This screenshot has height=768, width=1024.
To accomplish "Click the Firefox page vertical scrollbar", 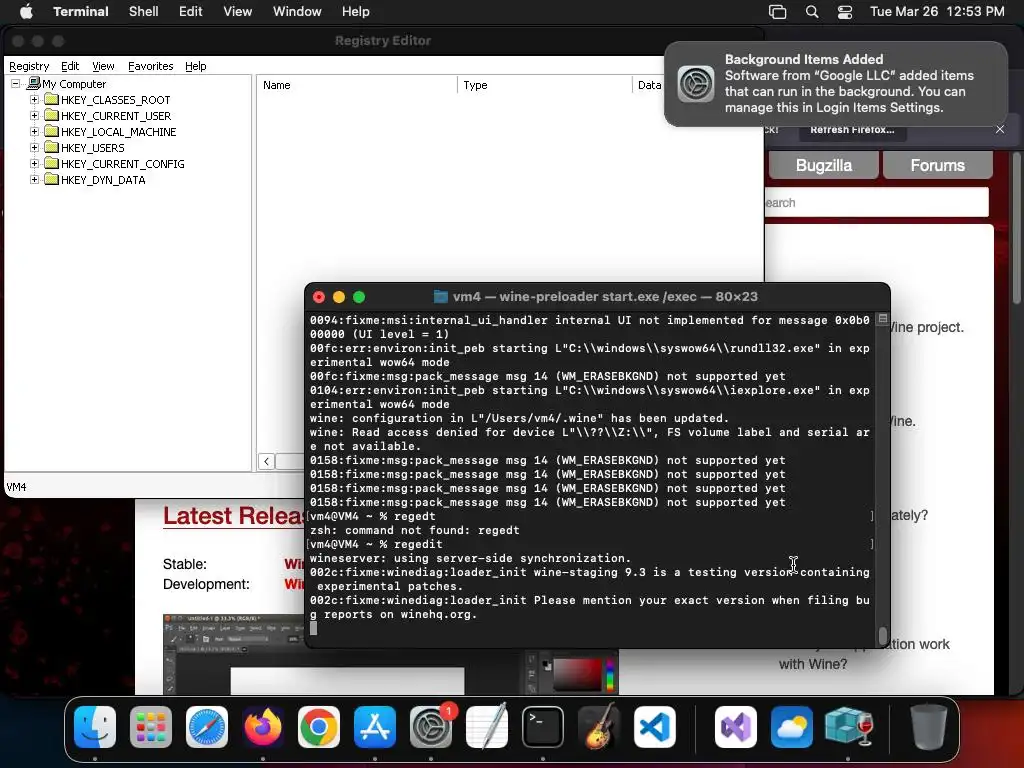I will click(x=1017, y=228).
